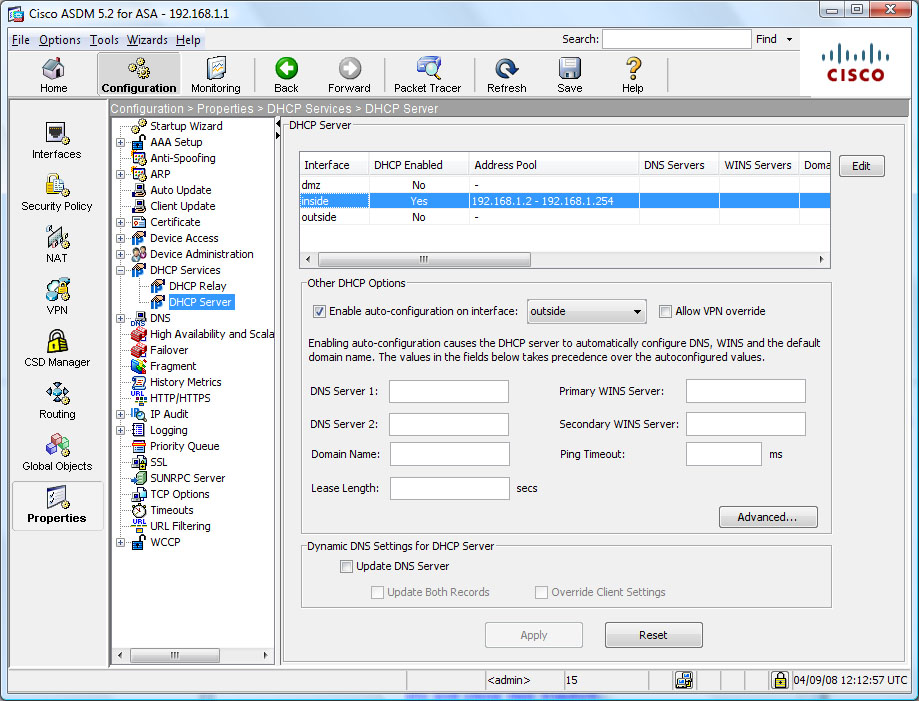Screen dimensions: 919x701
Task: Select DHCP Server in the tree
Action: 200,302
